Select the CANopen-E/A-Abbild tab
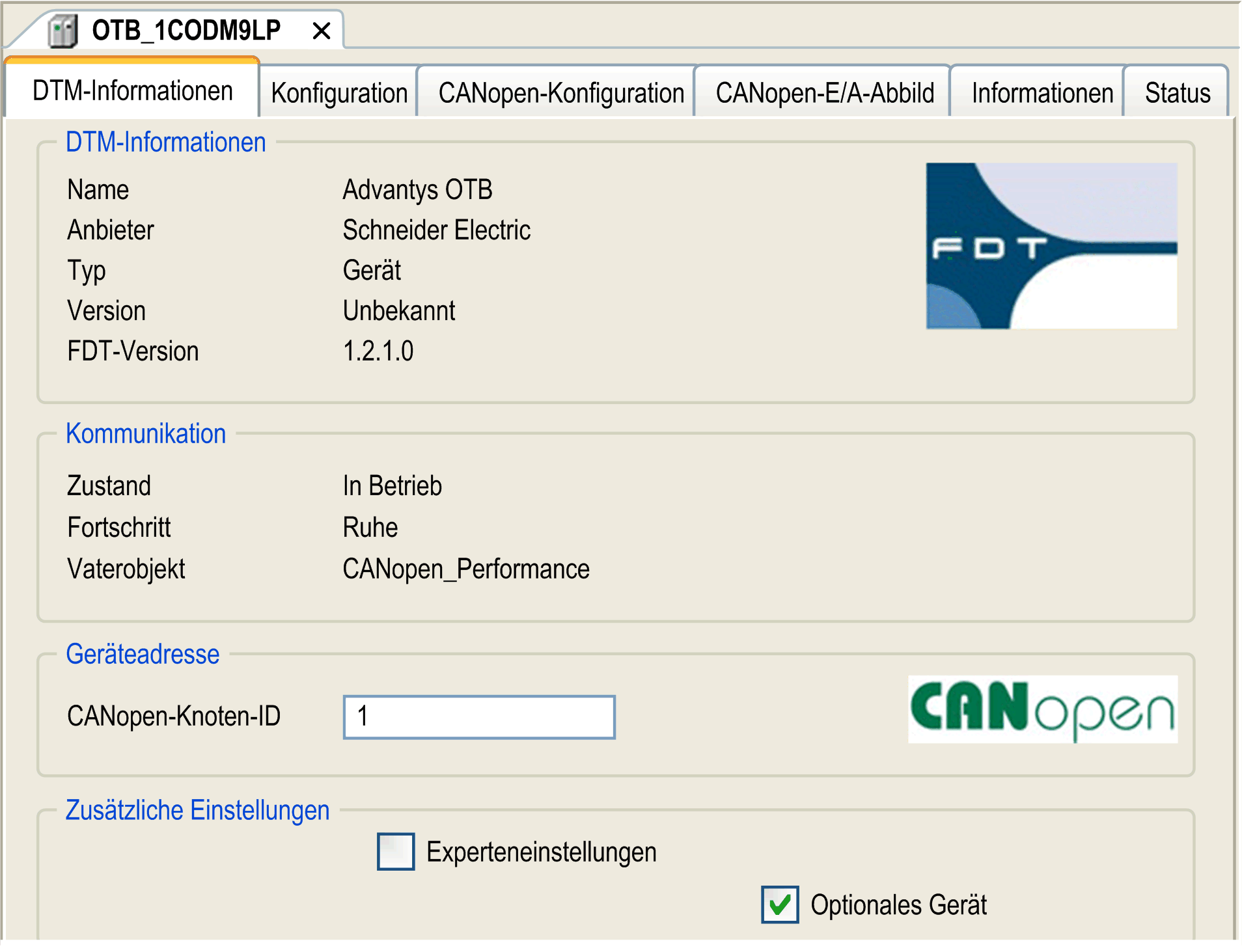Image resolution: width=1242 pixels, height=952 pixels. pyautogui.click(x=825, y=92)
